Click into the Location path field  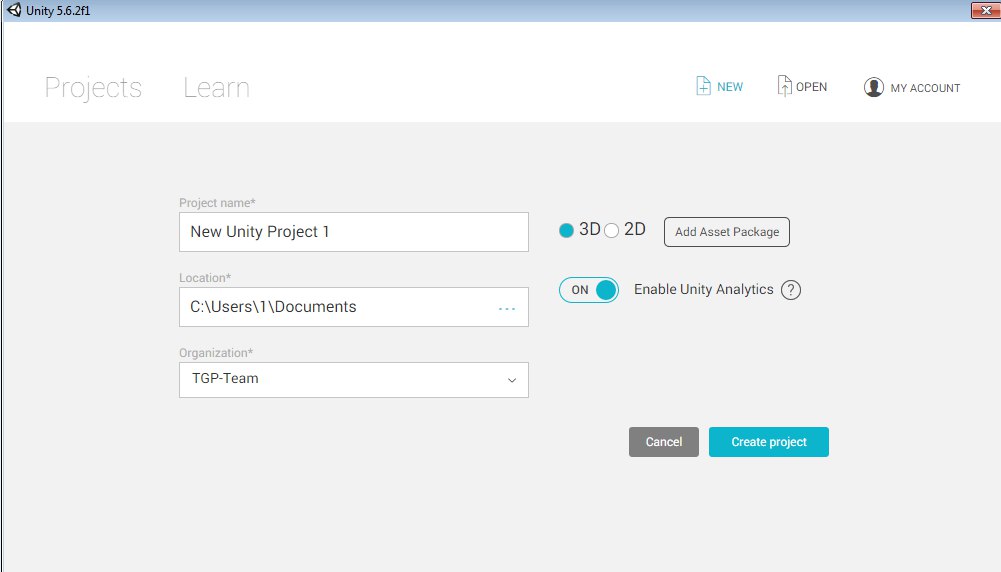(x=354, y=307)
